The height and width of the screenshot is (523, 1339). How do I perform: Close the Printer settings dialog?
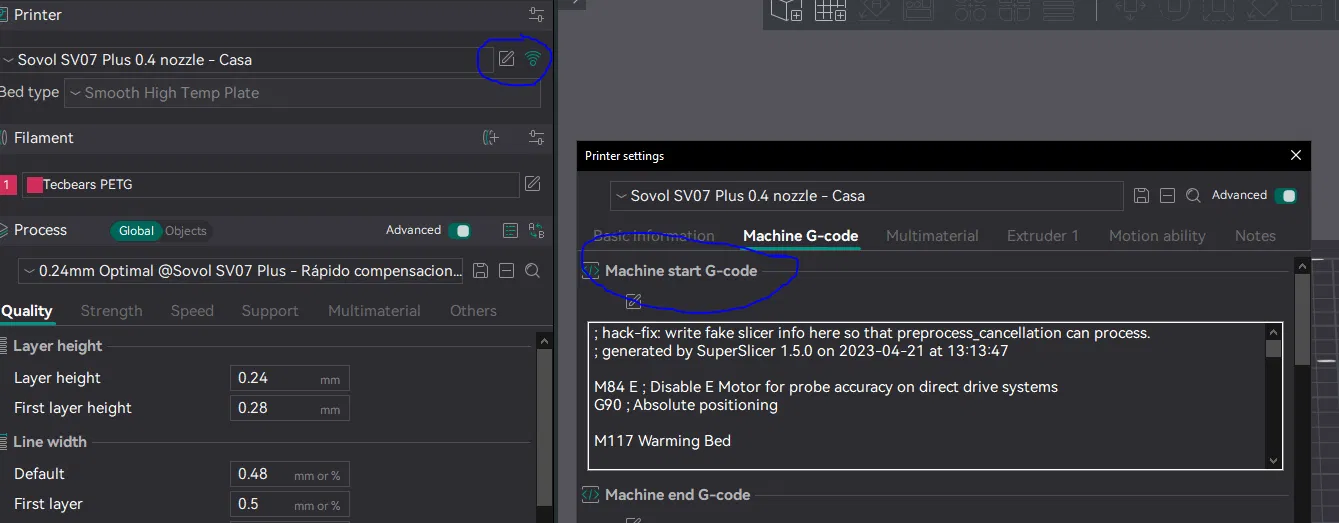[1296, 156]
